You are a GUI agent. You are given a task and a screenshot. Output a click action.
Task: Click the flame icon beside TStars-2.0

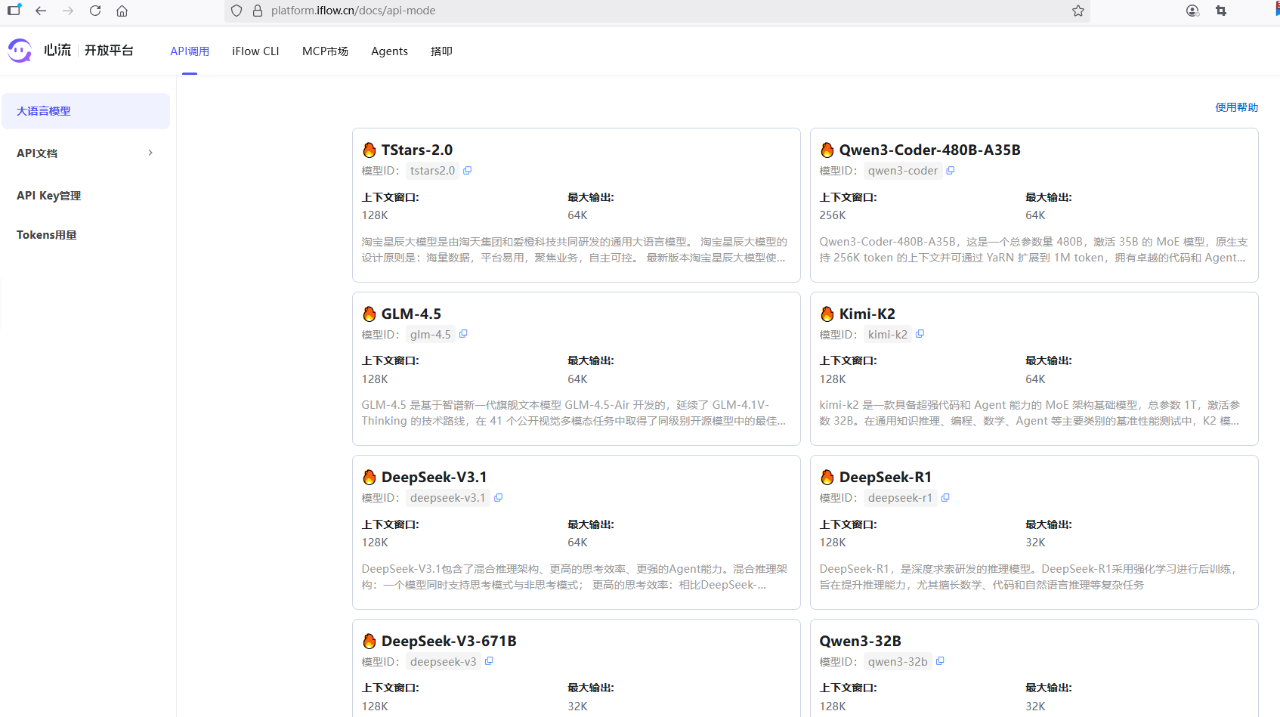(x=369, y=150)
